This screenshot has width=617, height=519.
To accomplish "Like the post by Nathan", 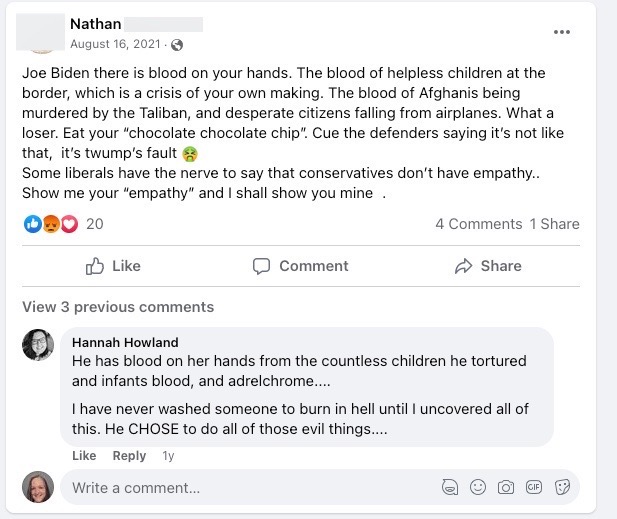I will [x=113, y=266].
